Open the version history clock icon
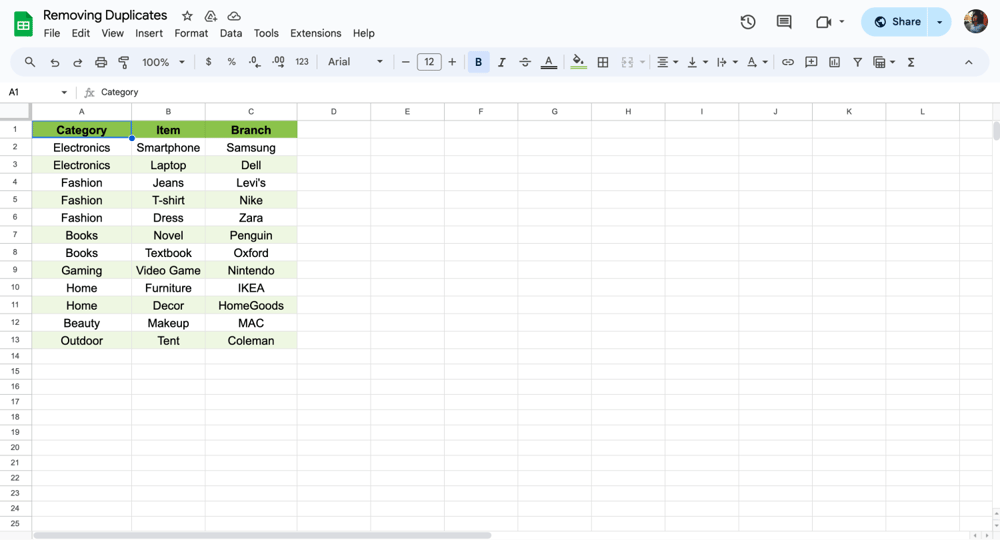1000x540 pixels. (x=747, y=22)
